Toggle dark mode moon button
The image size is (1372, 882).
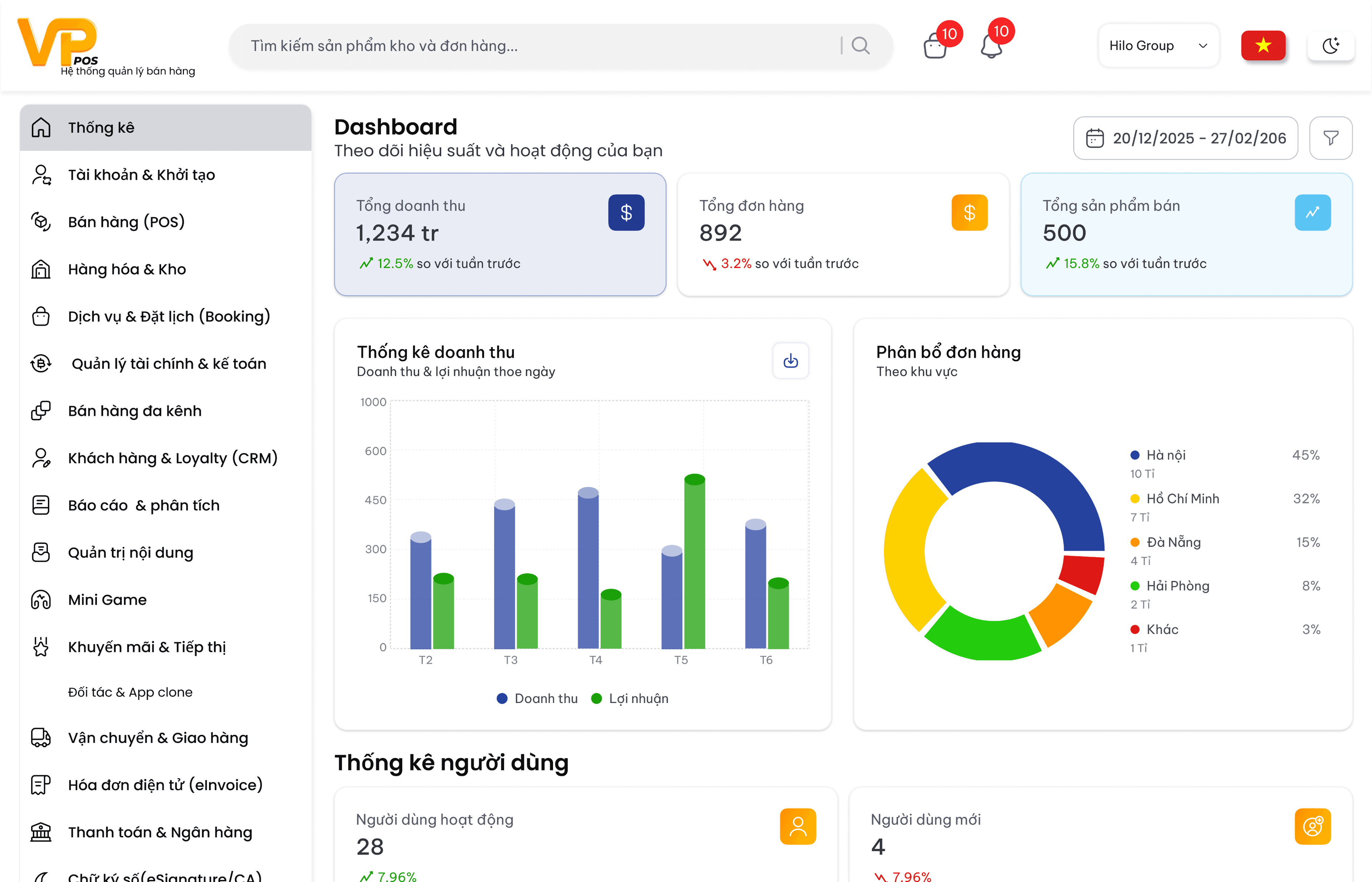[1330, 45]
